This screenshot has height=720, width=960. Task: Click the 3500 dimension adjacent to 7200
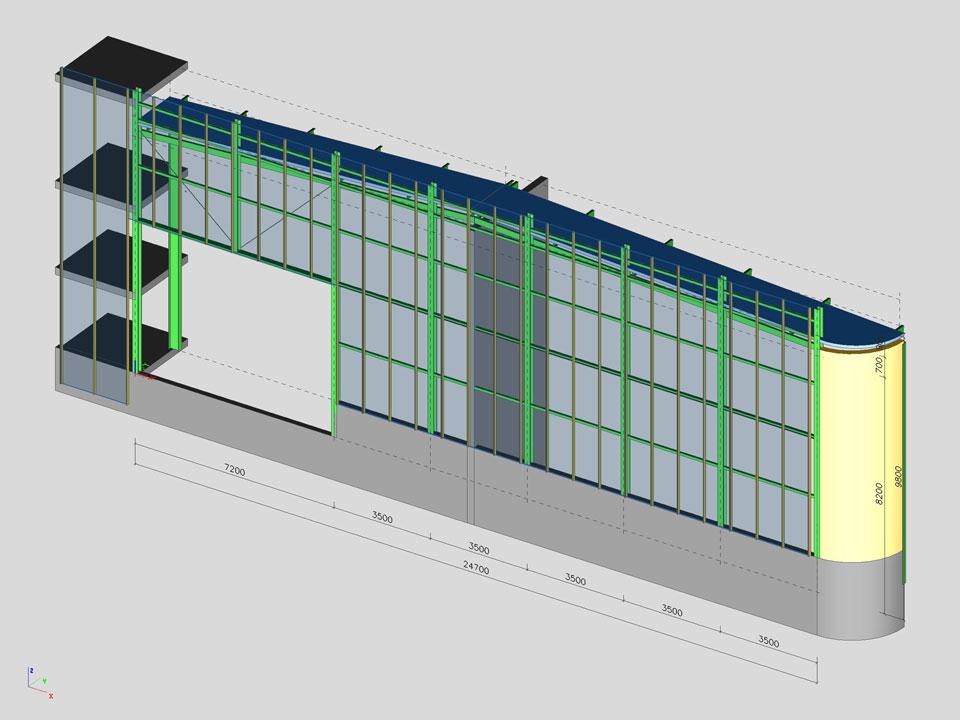coord(382,518)
